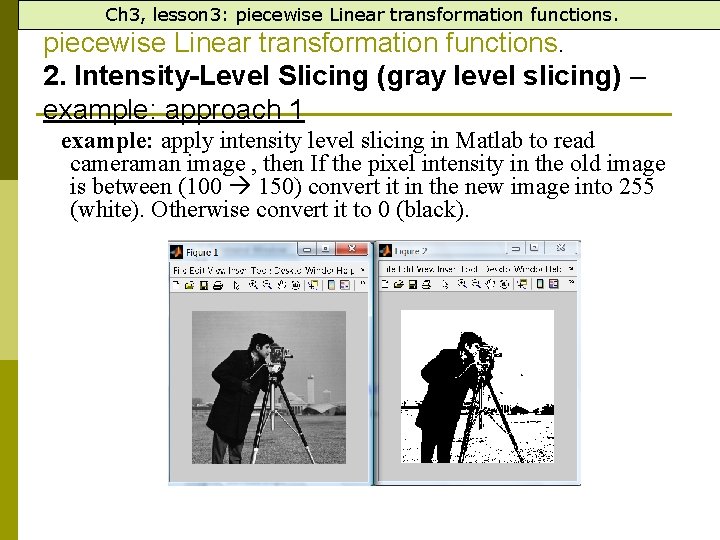This screenshot has height=540, width=720.
Task: Open Window menu in Figure 2
Action: (x=529, y=269)
